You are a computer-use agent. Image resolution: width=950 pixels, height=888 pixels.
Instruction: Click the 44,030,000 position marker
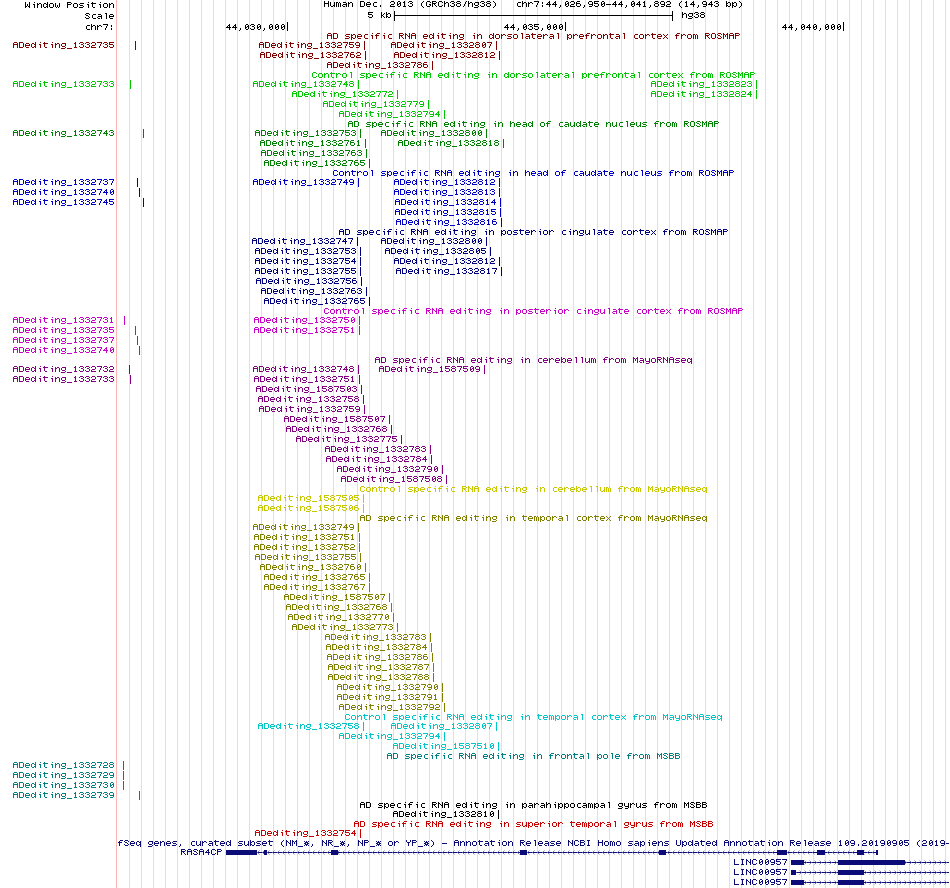pos(257,27)
